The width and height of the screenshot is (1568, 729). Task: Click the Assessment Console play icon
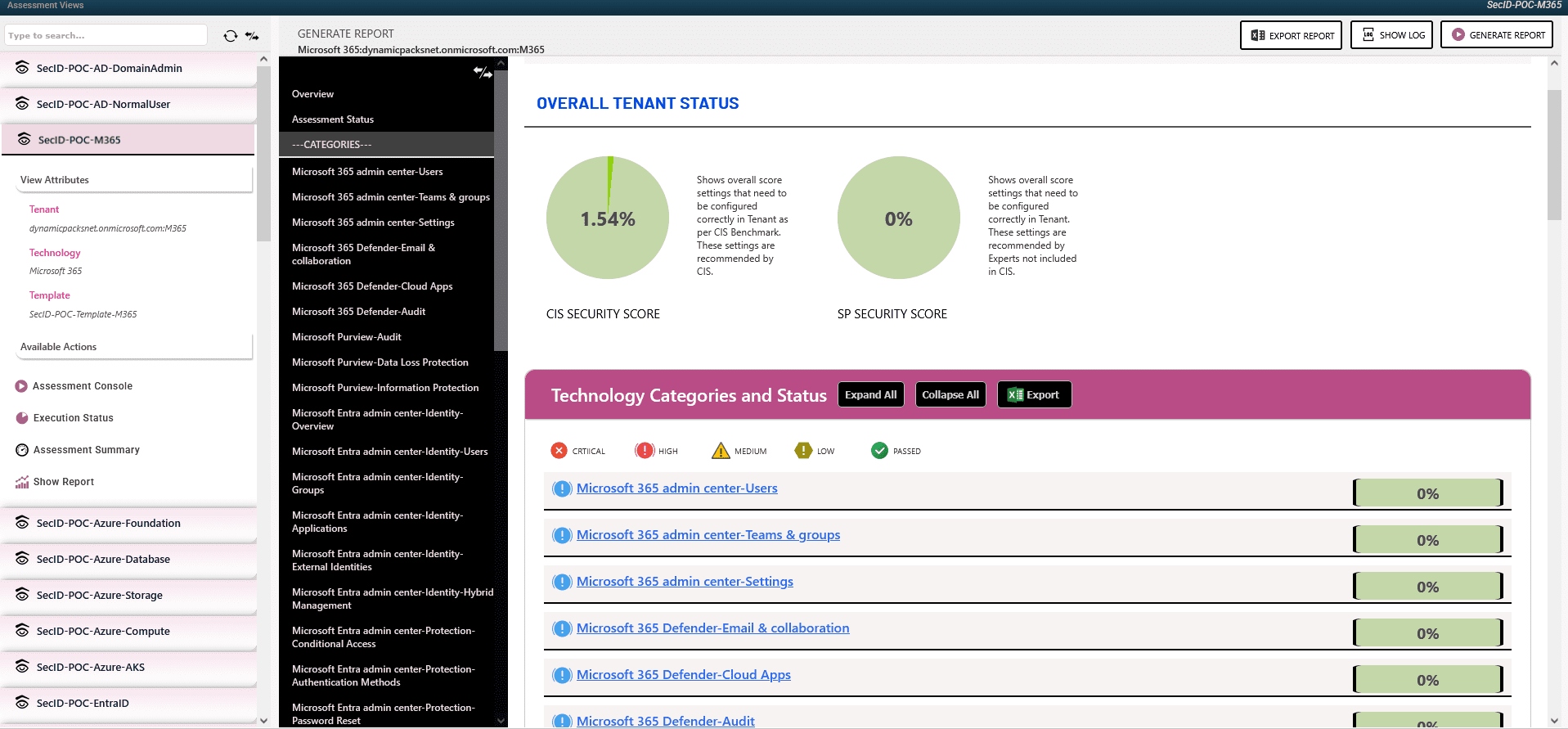(21, 386)
